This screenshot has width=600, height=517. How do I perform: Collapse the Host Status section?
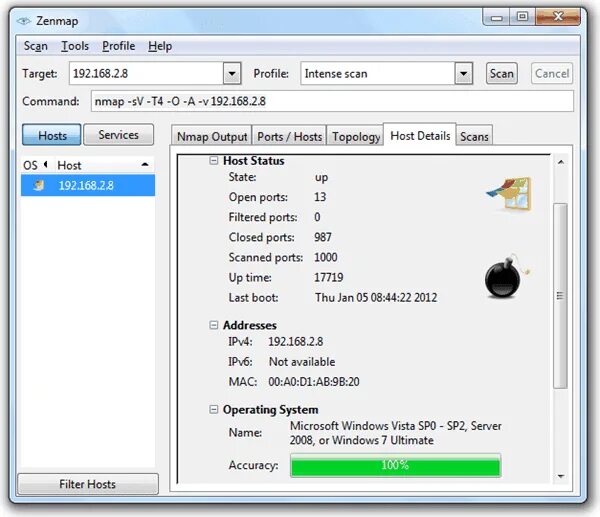(214, 160)
